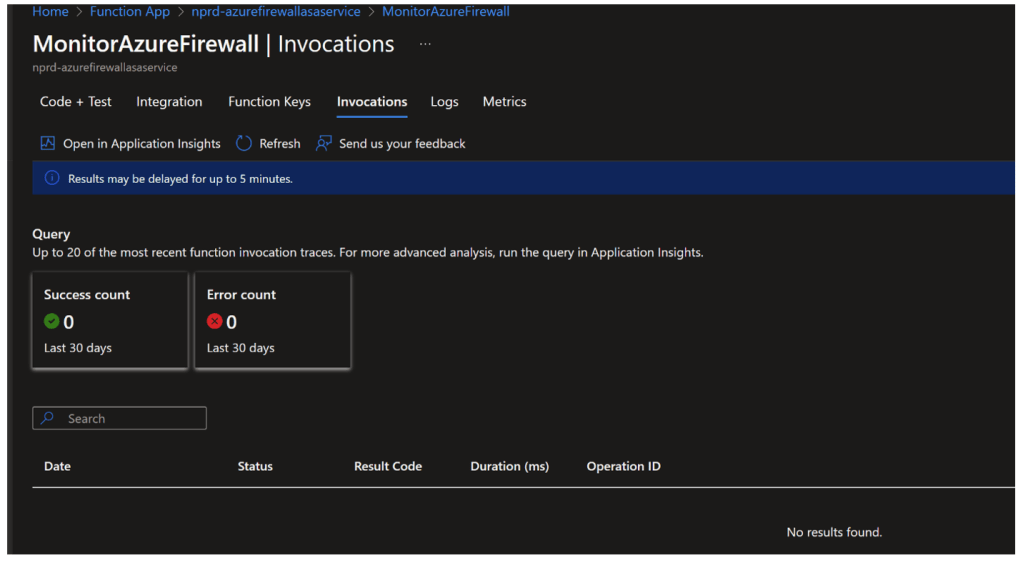
Task: Click the Function App breadcrumb link
Action: click(130, 12)
